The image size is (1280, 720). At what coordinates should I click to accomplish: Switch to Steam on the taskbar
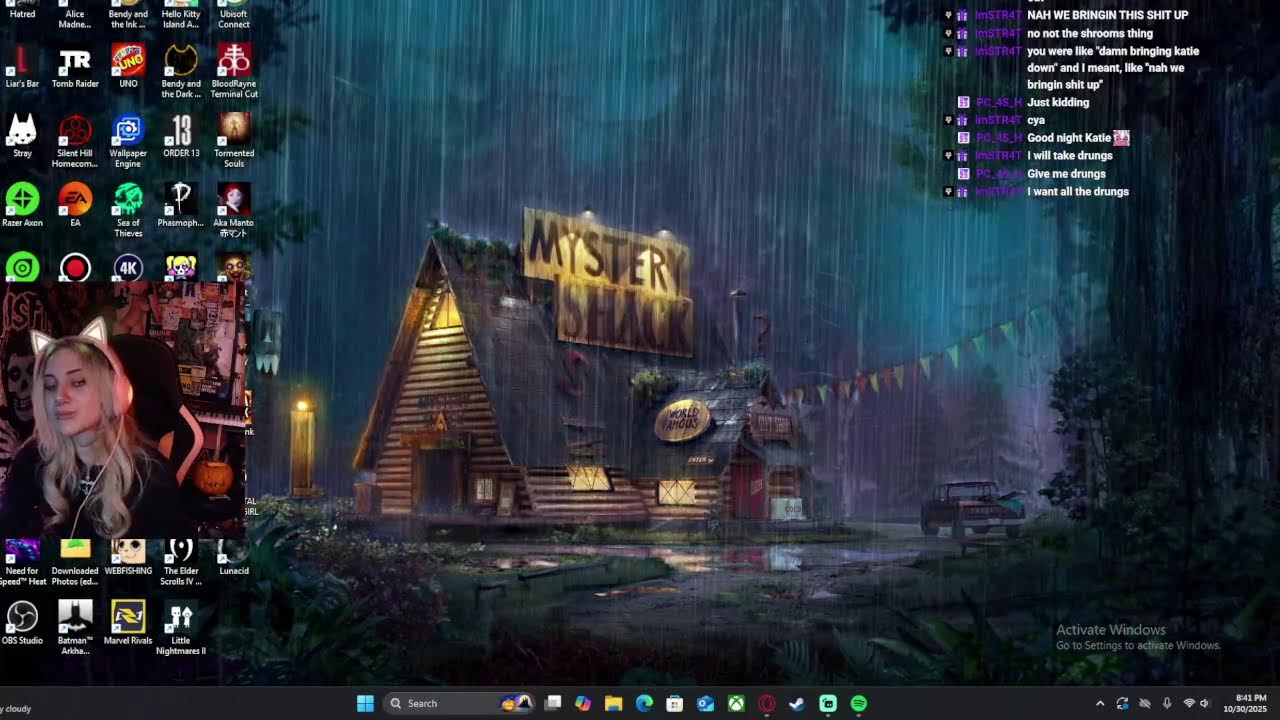[797, 703]
